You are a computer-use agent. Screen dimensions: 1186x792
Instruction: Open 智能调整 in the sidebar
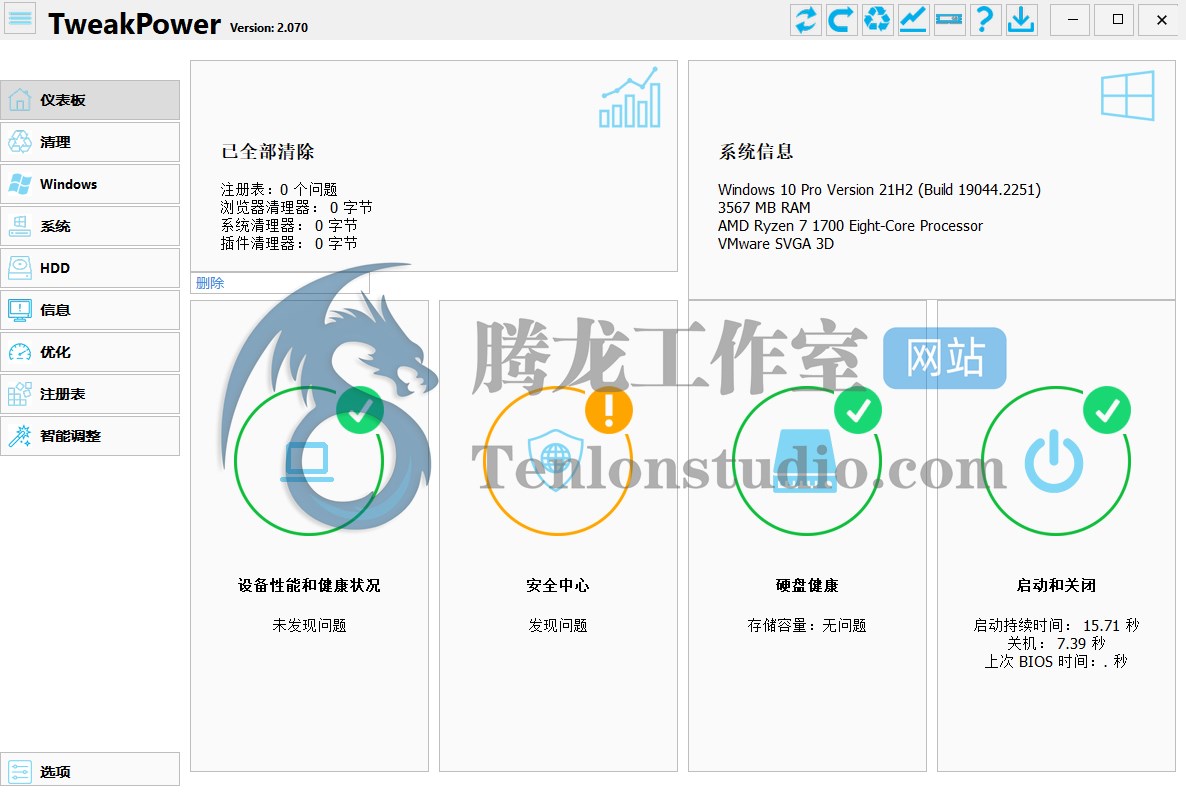coord(90,436)
